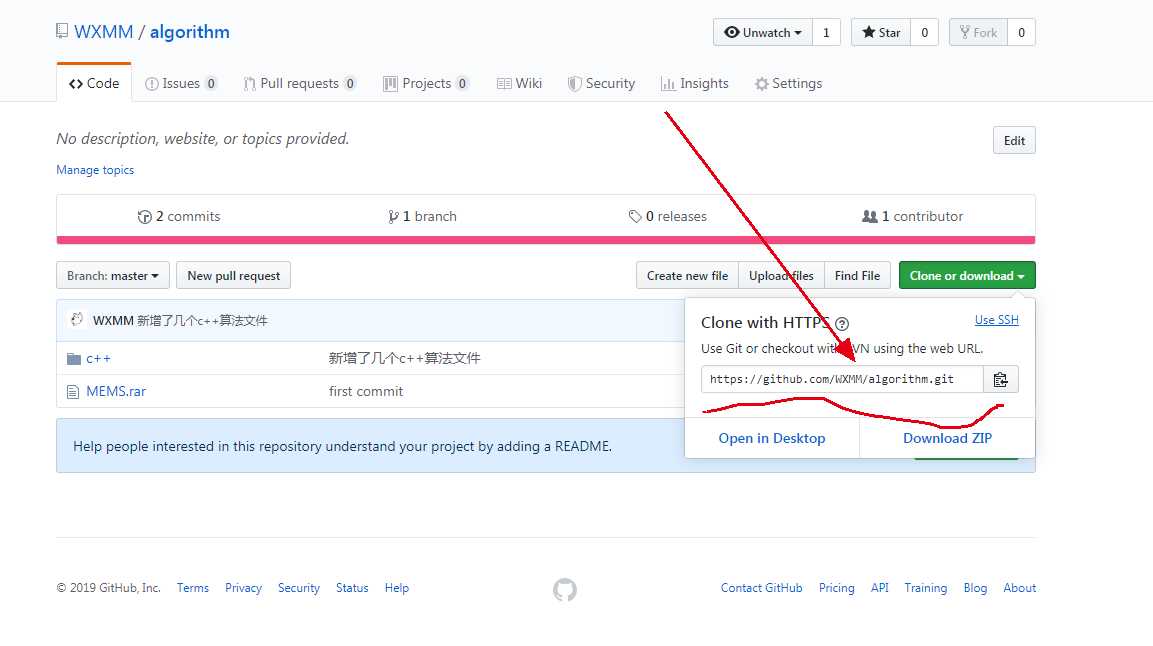Switch to Use SSH
Viewport: 1153px width, 646px height.
pyautogui.click(x=996, y=320)
